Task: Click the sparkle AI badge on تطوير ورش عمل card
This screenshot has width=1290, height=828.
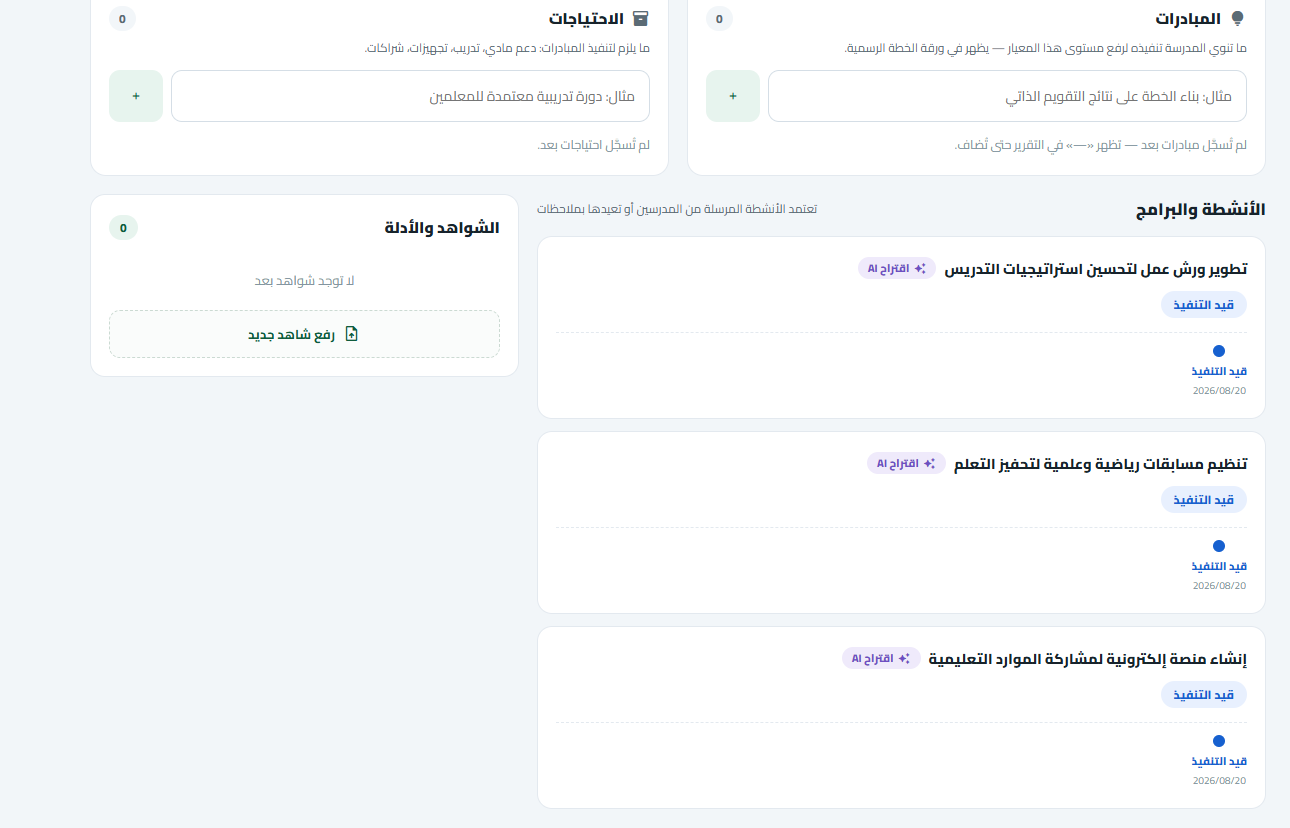Action: (x=897, y=268)
